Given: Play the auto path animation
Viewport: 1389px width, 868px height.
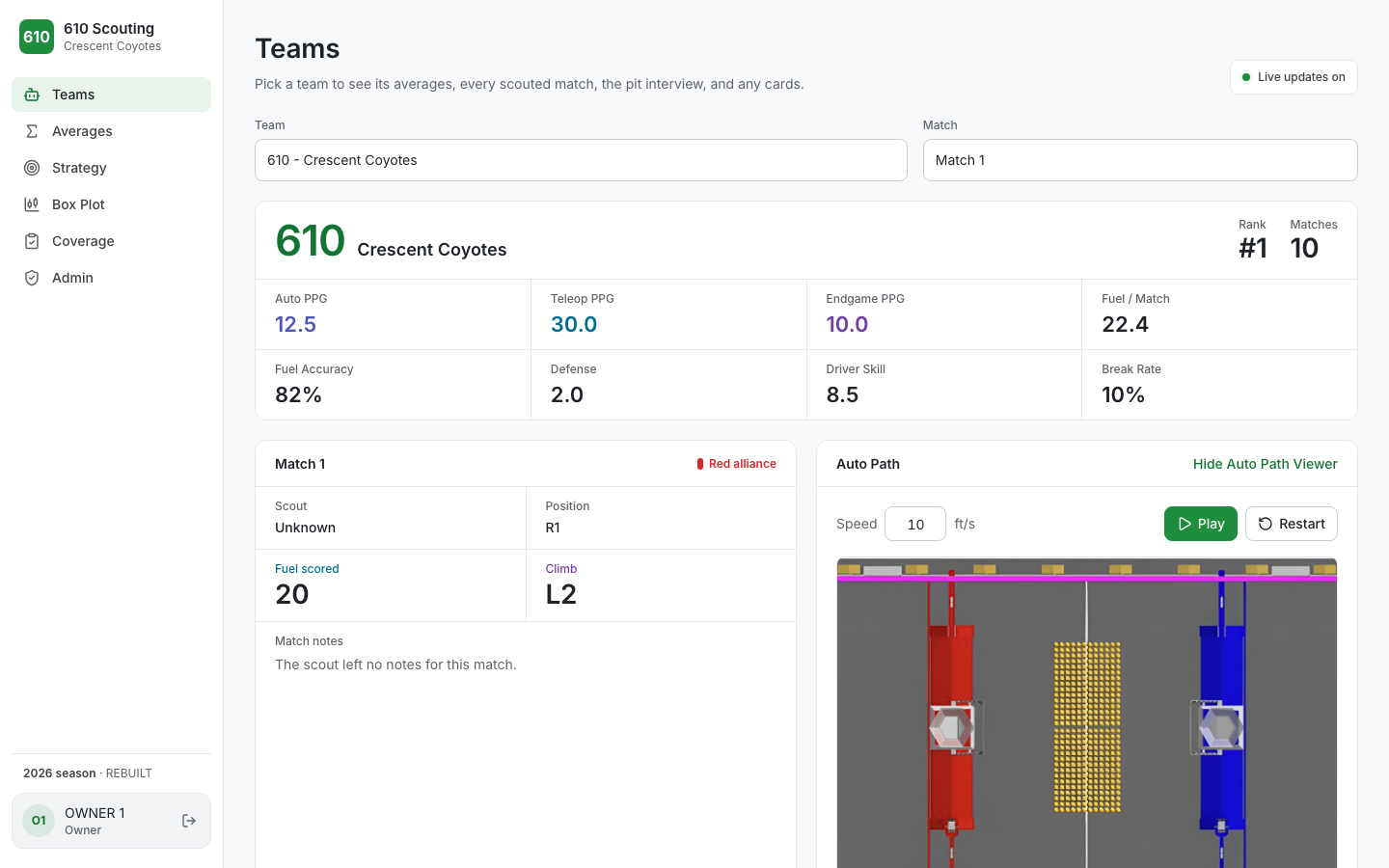Looking at the screenshot, I should (1200, 524).
